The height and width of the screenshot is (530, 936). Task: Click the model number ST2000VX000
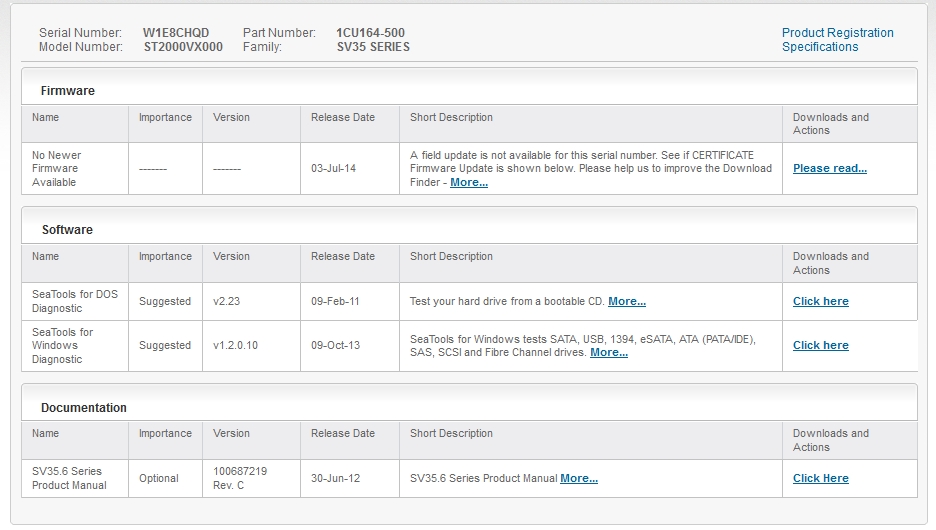183,47
